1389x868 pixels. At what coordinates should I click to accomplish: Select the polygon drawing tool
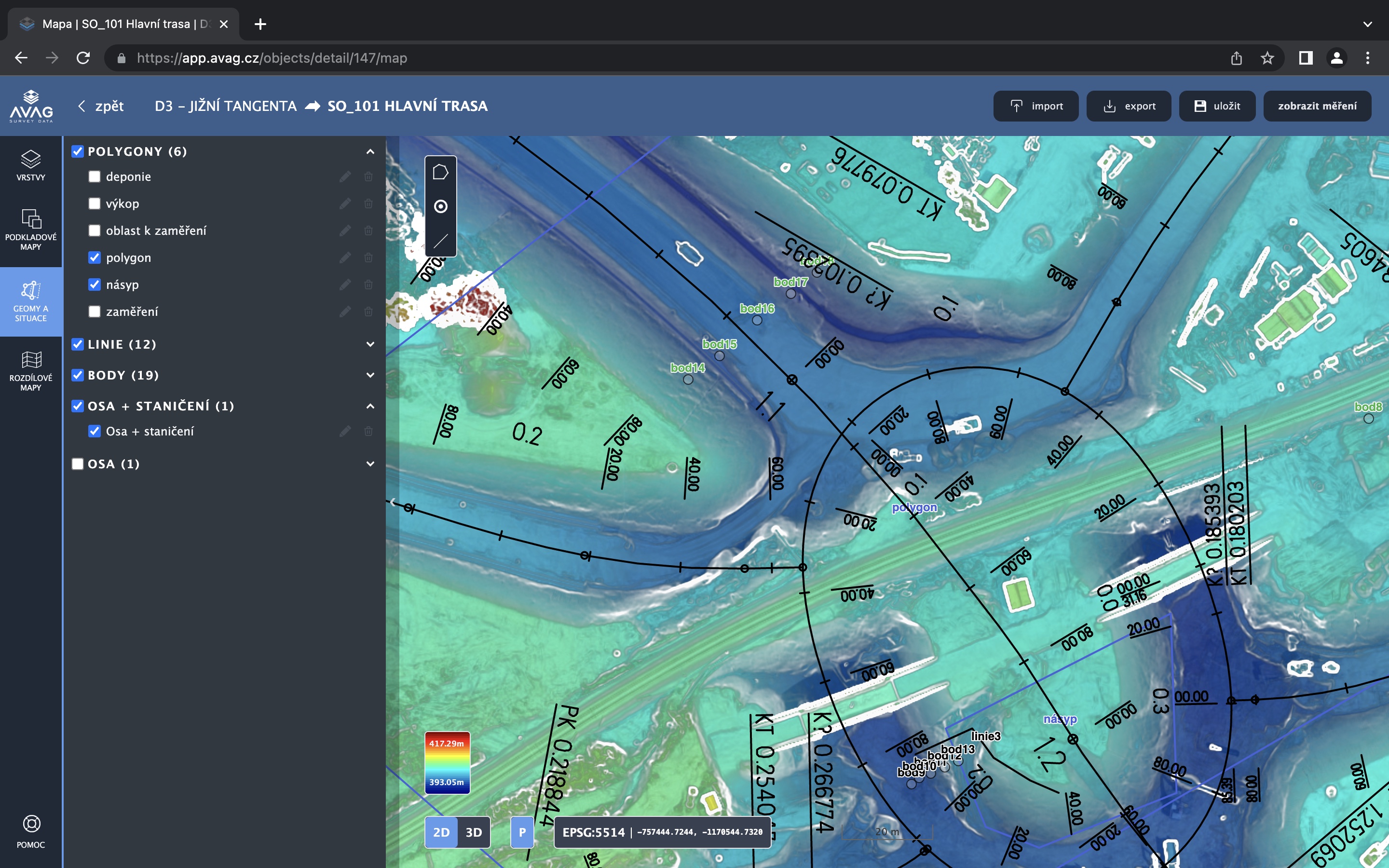click(x=440, y=172)
